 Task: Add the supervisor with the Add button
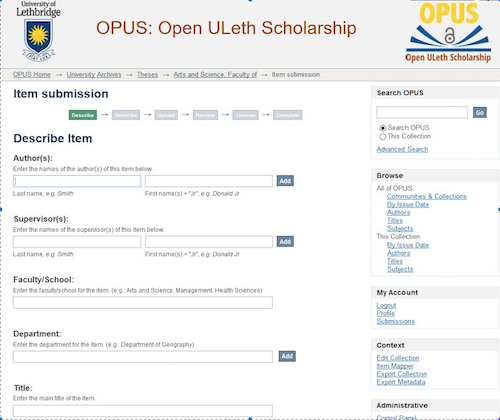click(x=285, y=241)
